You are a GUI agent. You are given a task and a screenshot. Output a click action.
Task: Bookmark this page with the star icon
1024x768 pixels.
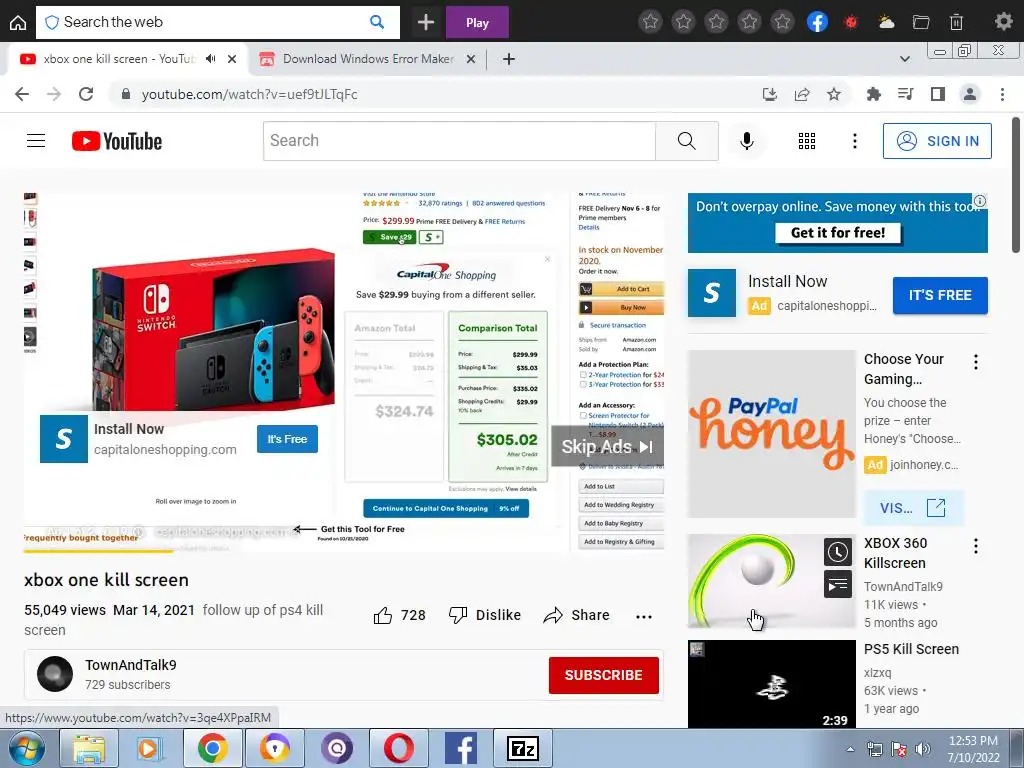pyautogui.click(x=834, y=94)
